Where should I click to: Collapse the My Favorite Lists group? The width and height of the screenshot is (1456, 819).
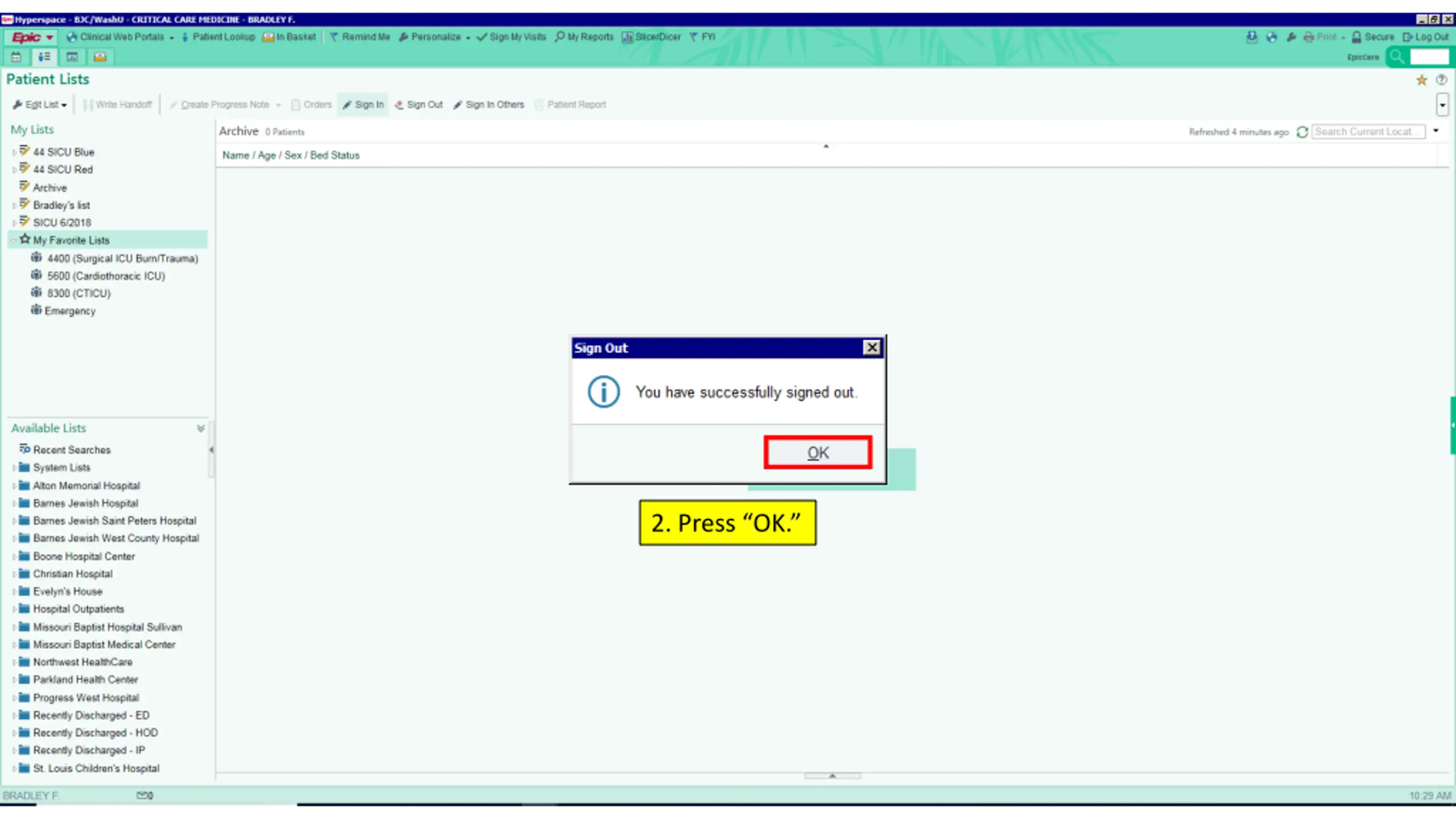pos(14,241)
